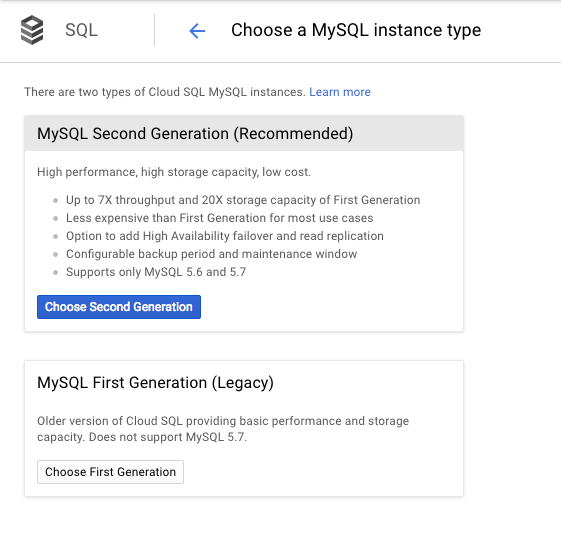Click the bullet dot before Supports only MySQL
Viewport: 561px width, 533px height.
55,272
